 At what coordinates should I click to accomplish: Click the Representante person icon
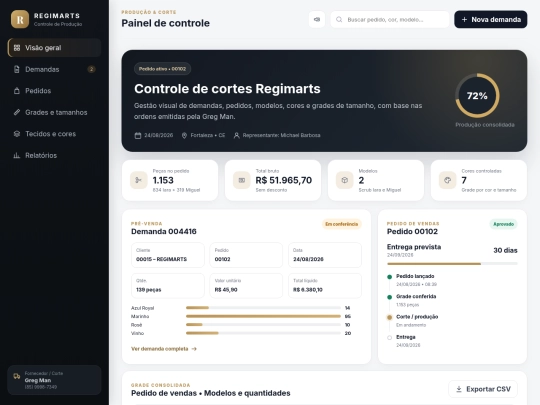point(237,135)
